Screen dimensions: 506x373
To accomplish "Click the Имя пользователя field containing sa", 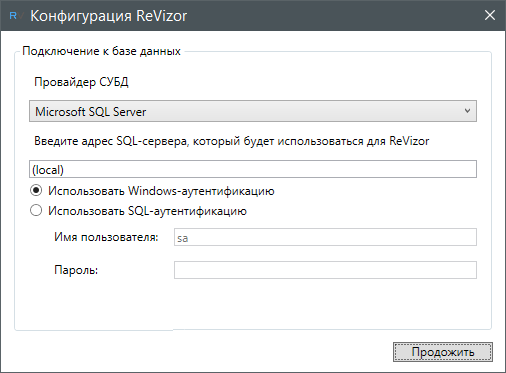I will click(x=325, y=237).
